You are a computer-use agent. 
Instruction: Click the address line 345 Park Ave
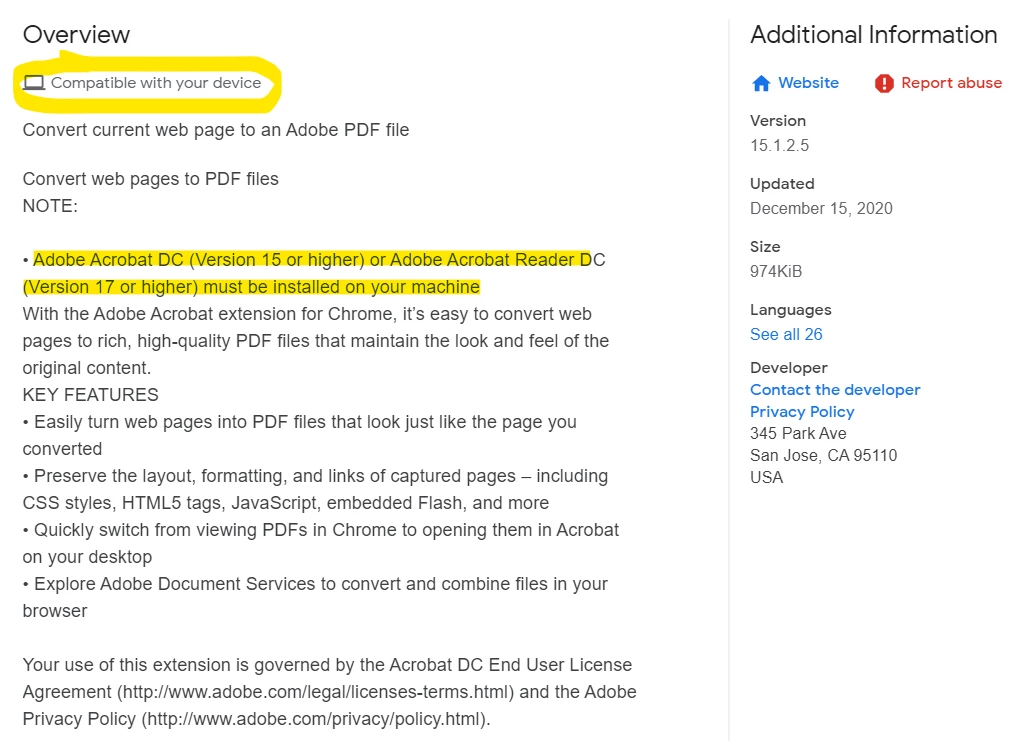click(798, 433)
